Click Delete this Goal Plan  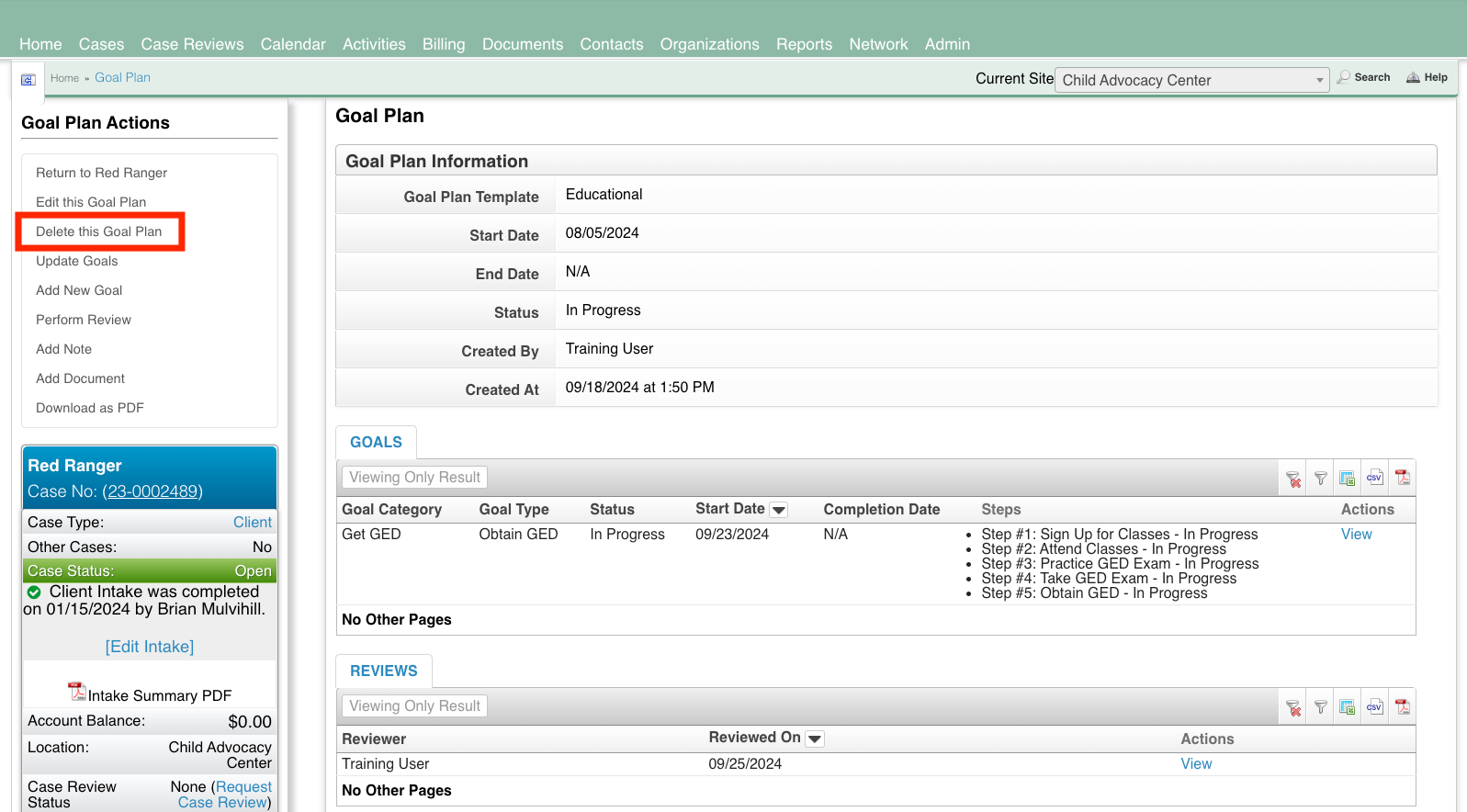click(98, 231)
